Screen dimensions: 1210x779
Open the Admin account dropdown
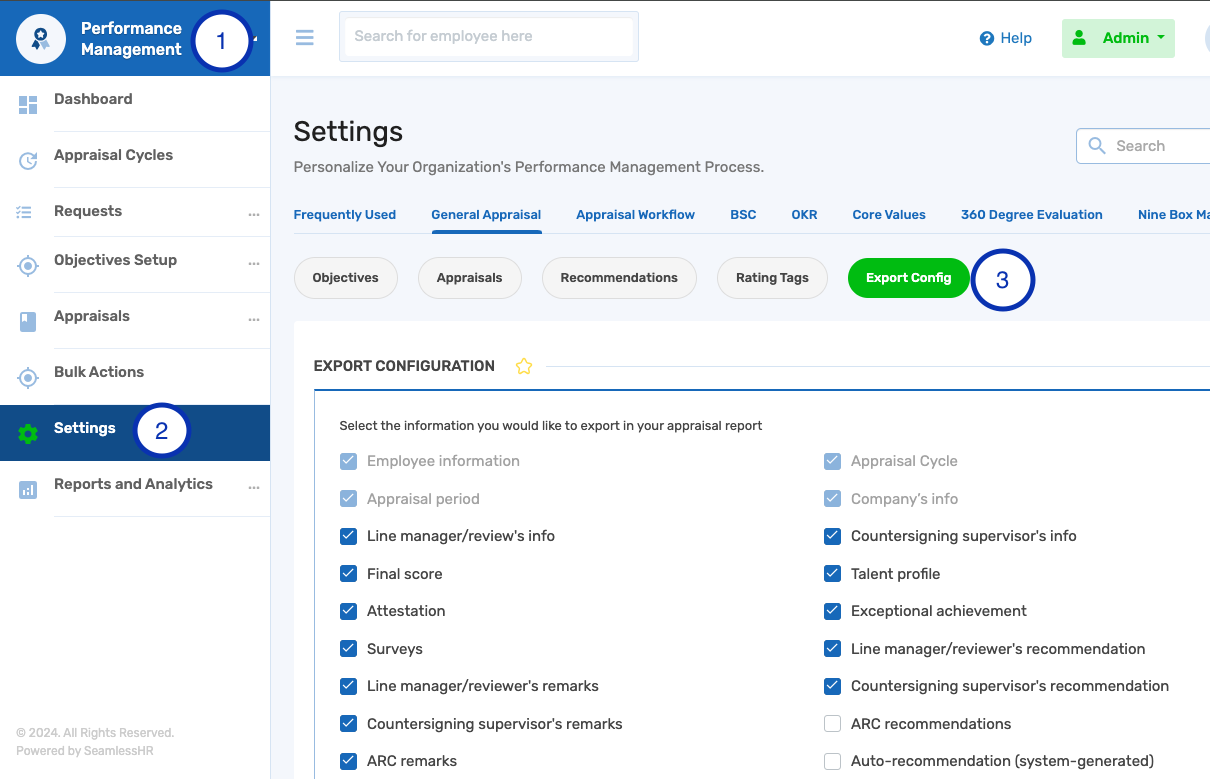point(1118,38)
